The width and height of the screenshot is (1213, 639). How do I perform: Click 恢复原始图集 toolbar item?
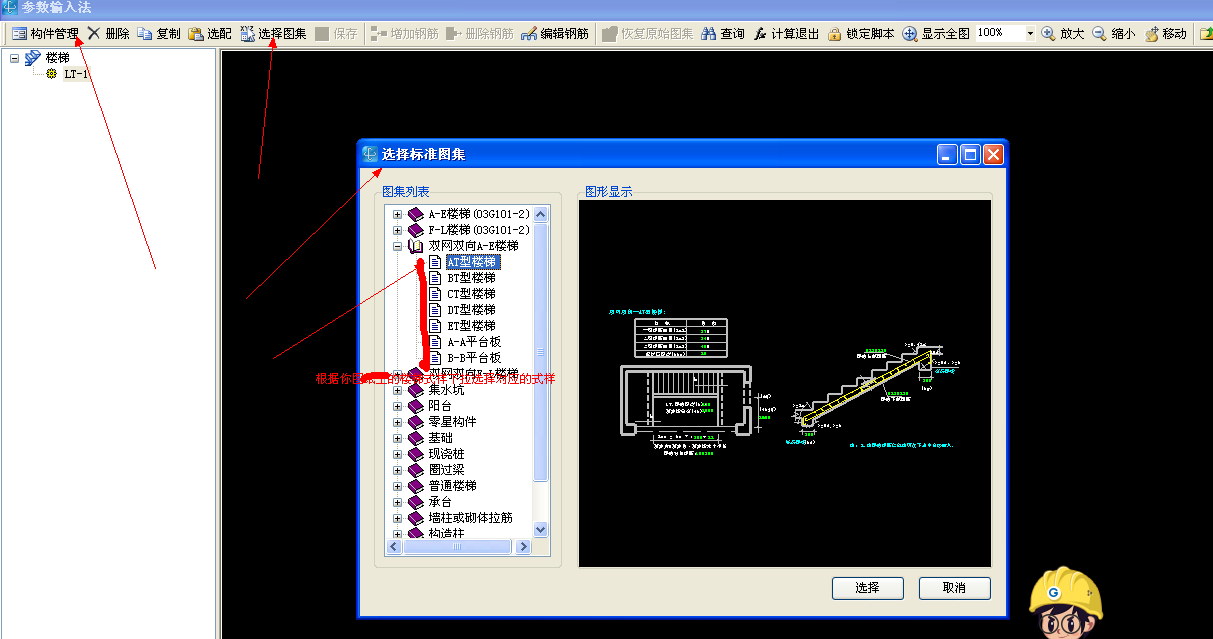point(647,33)
